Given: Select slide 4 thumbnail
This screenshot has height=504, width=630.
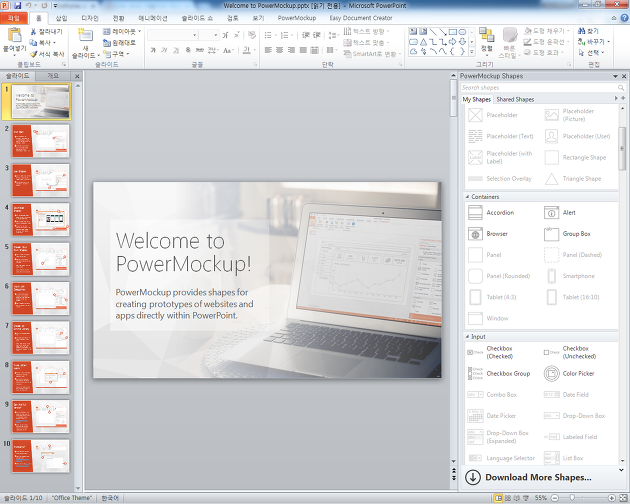Looking at the screenshot, I should click(41, 219).
